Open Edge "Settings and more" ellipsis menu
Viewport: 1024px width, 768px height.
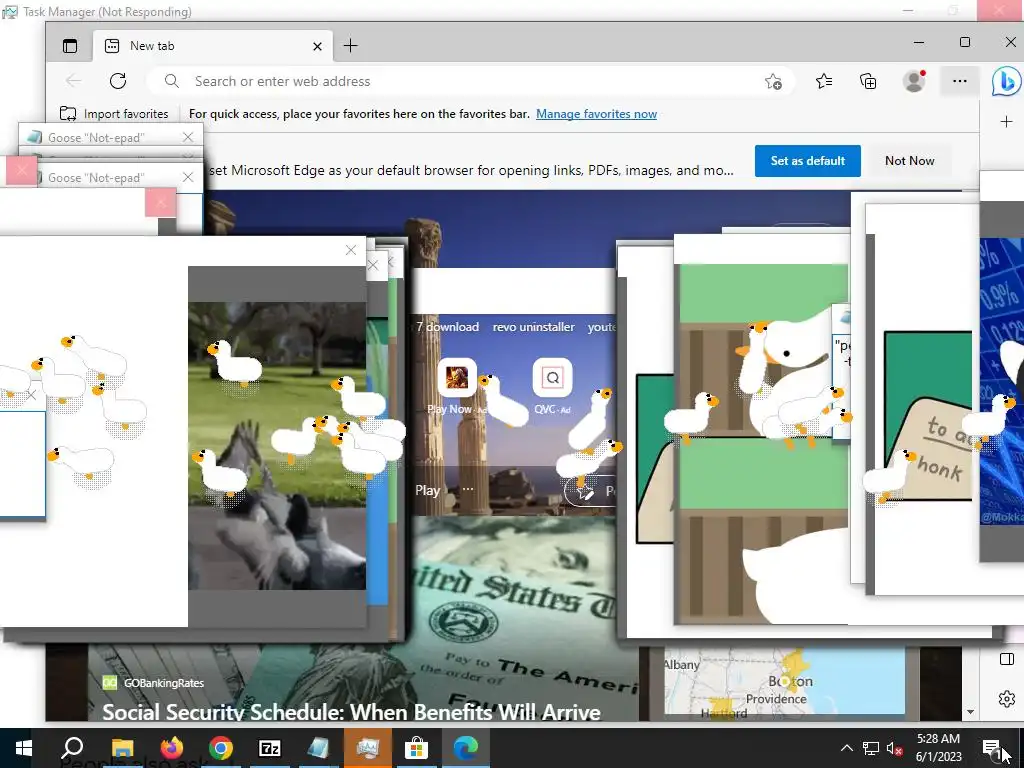point(959,81)
